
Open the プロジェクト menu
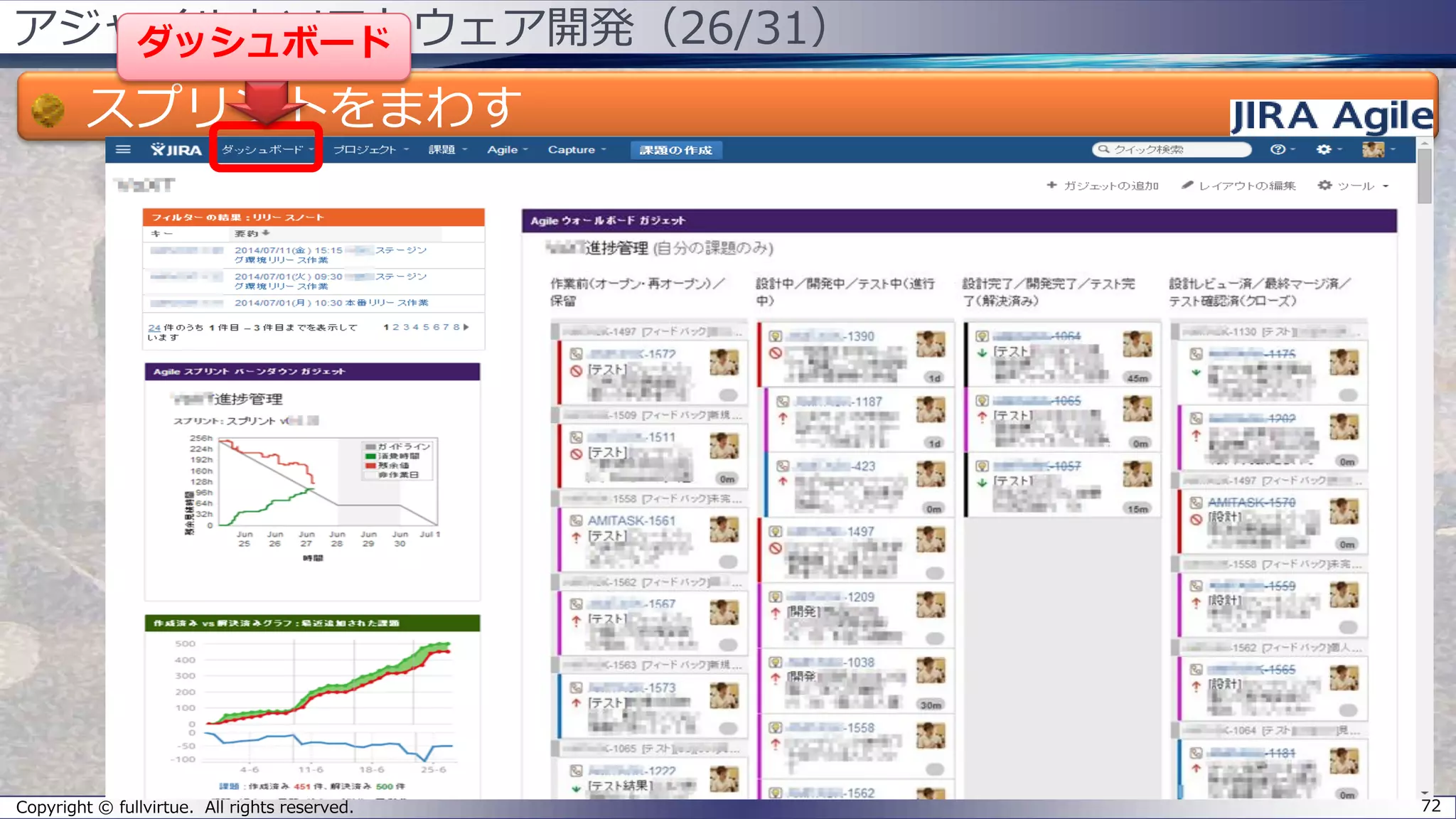(x=370, y=150)
